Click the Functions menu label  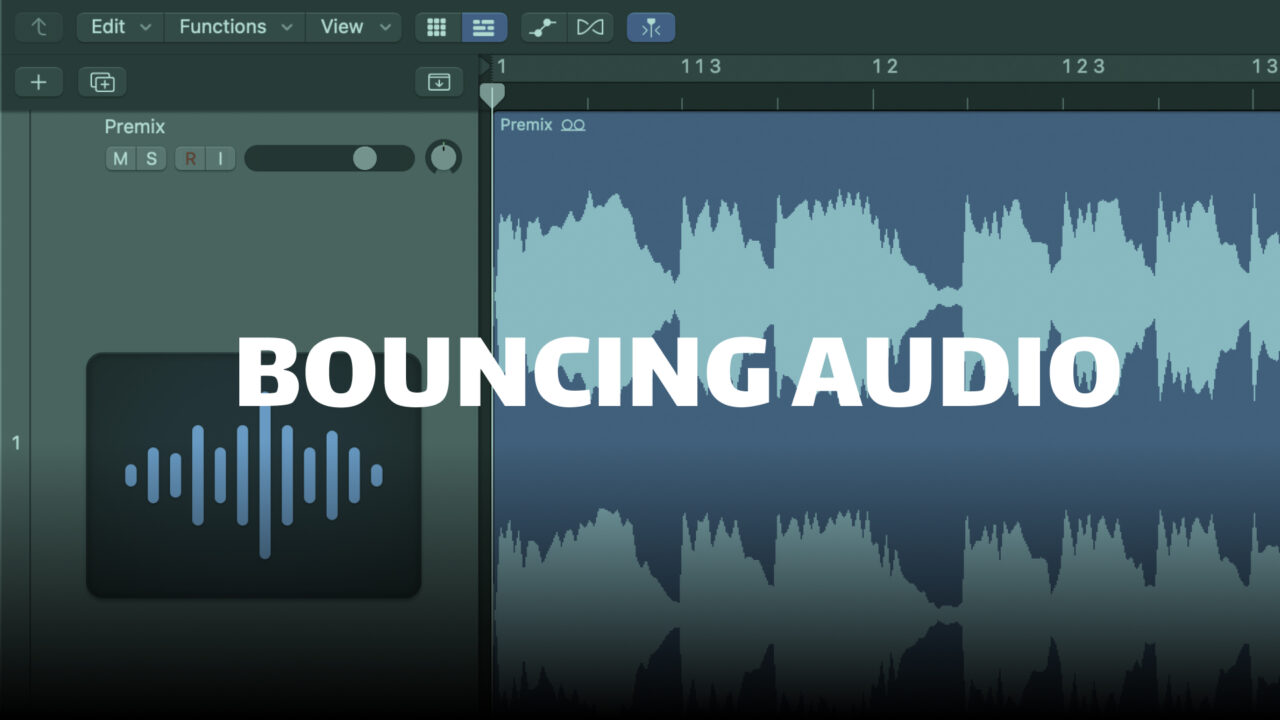[222, 27]
